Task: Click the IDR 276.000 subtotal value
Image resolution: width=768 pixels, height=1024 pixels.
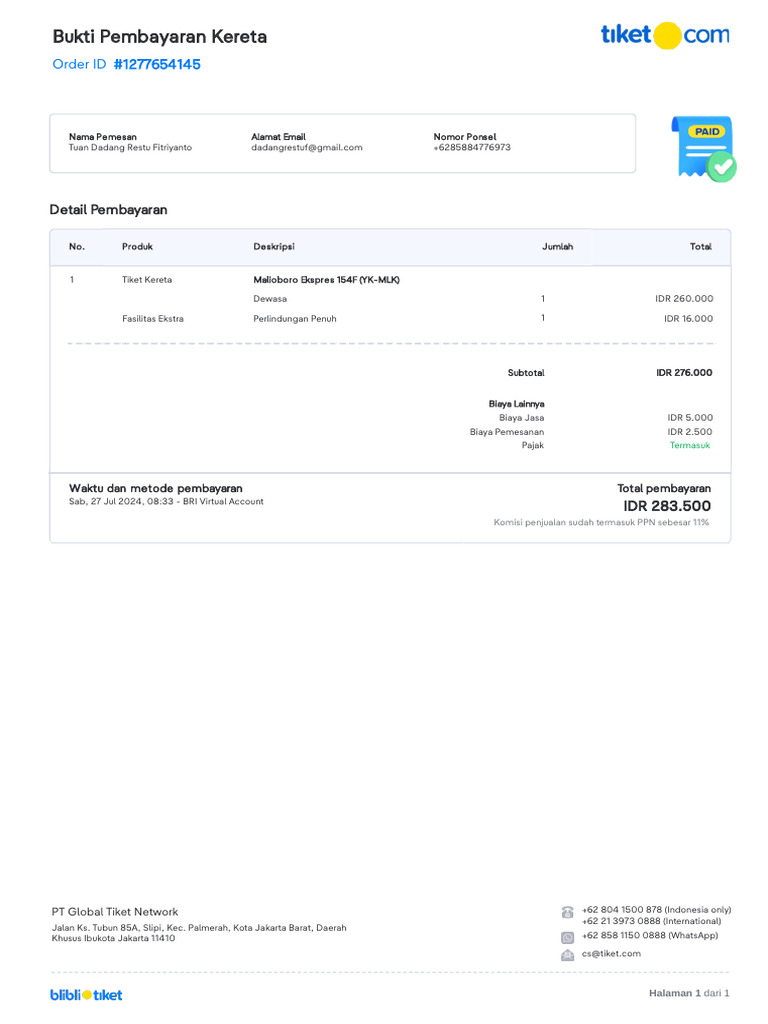Action: click(684, 372)
